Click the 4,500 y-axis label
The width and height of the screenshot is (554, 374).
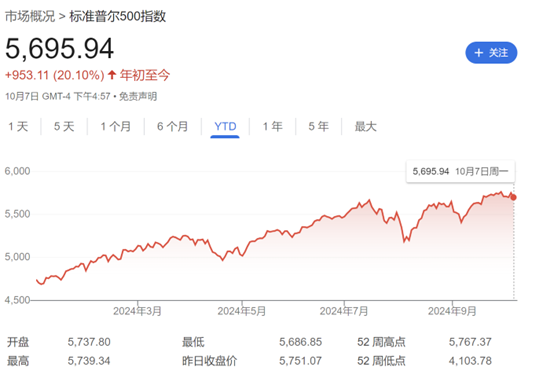[x=17, y=300]
